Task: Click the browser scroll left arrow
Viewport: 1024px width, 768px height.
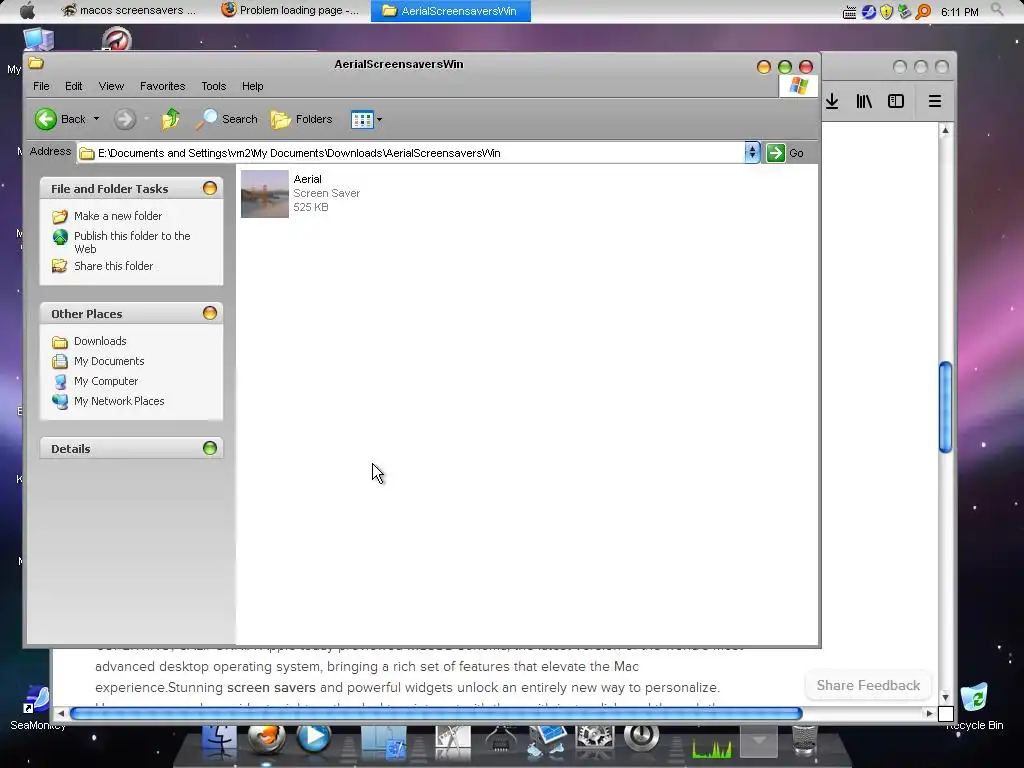Action: pos(61,714)
